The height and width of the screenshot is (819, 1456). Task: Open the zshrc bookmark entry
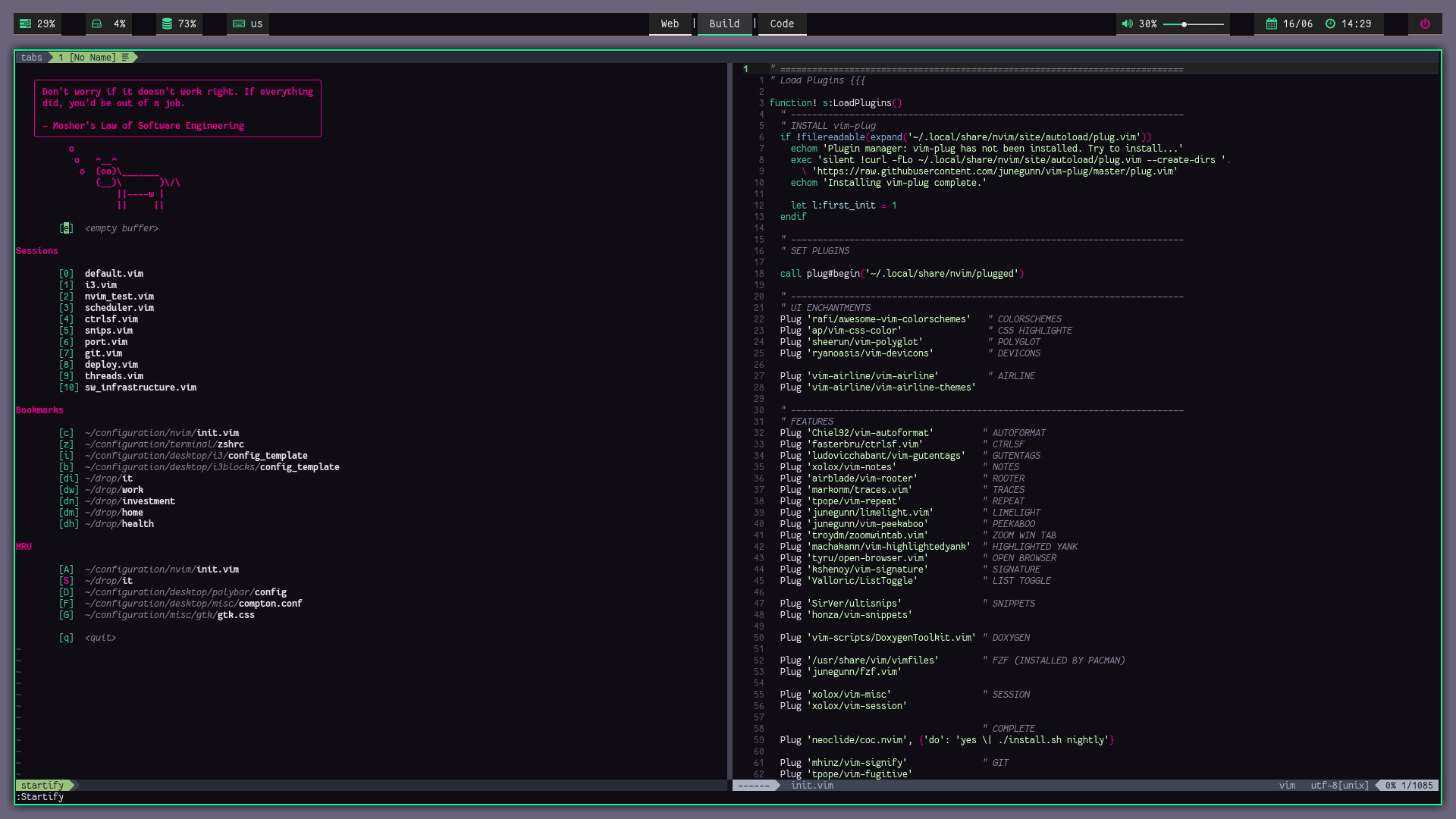click(165, 444)
